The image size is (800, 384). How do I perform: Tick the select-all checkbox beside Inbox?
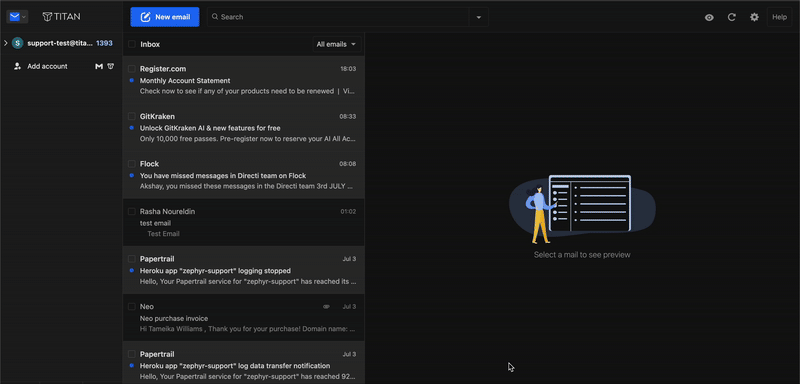[132, 44]
